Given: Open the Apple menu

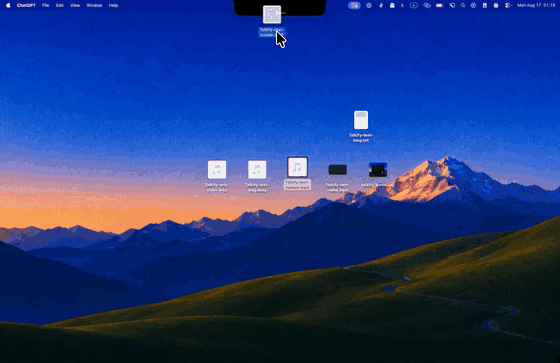Looking at the screenshot, I should (8, 5).
